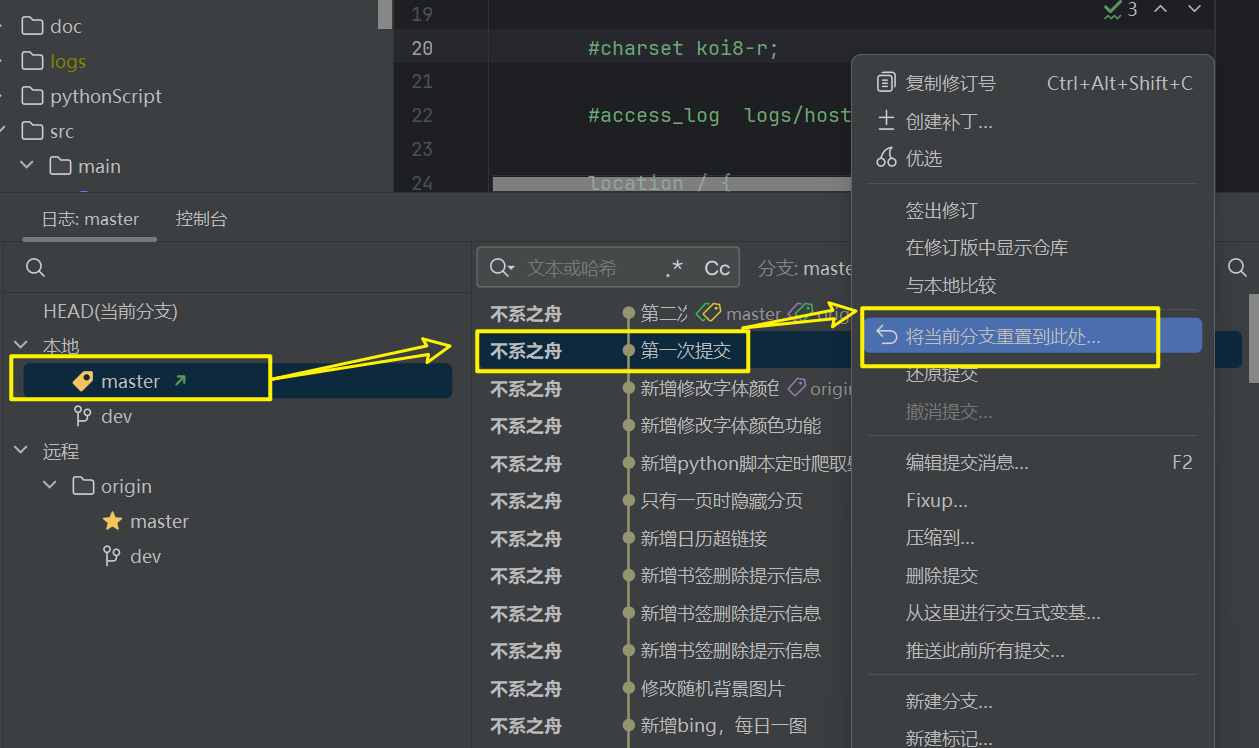The height and width of the screenshot is (748, 1259).
Task: Switch to the 控制台 tab
Action: coord(201,219)
